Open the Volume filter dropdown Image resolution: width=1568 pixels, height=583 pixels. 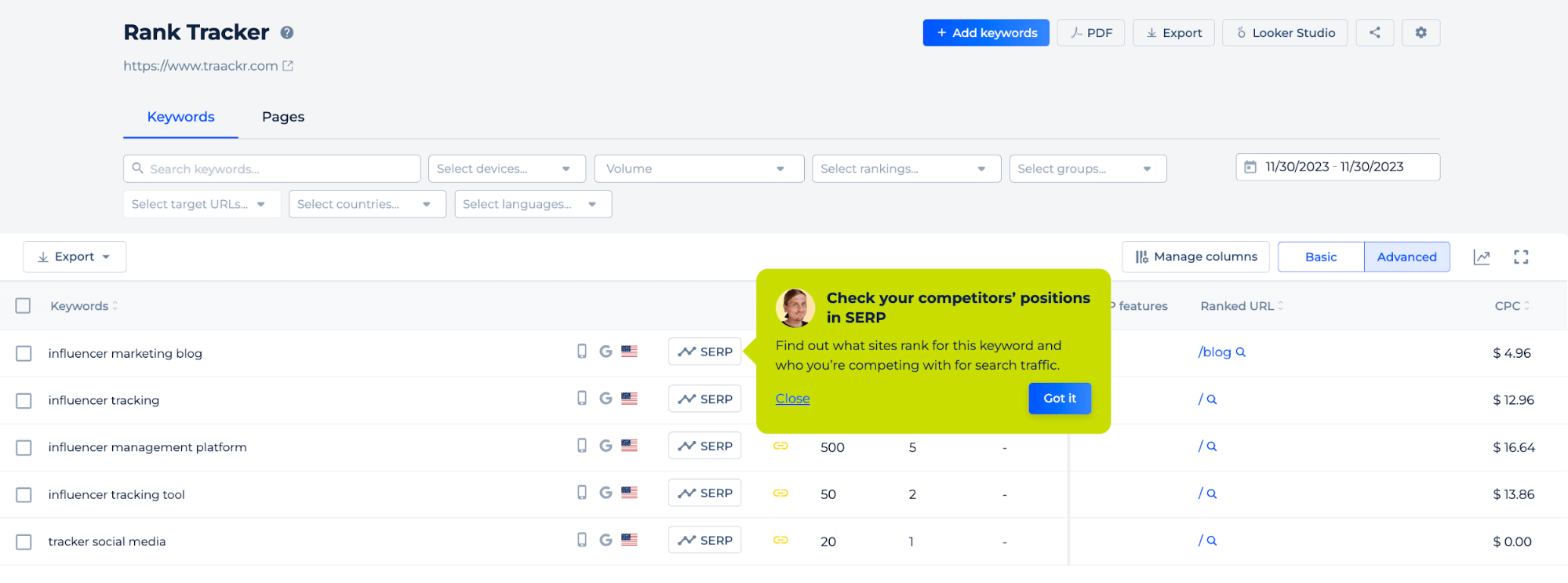pyautogui.click(x=699, y=169)
